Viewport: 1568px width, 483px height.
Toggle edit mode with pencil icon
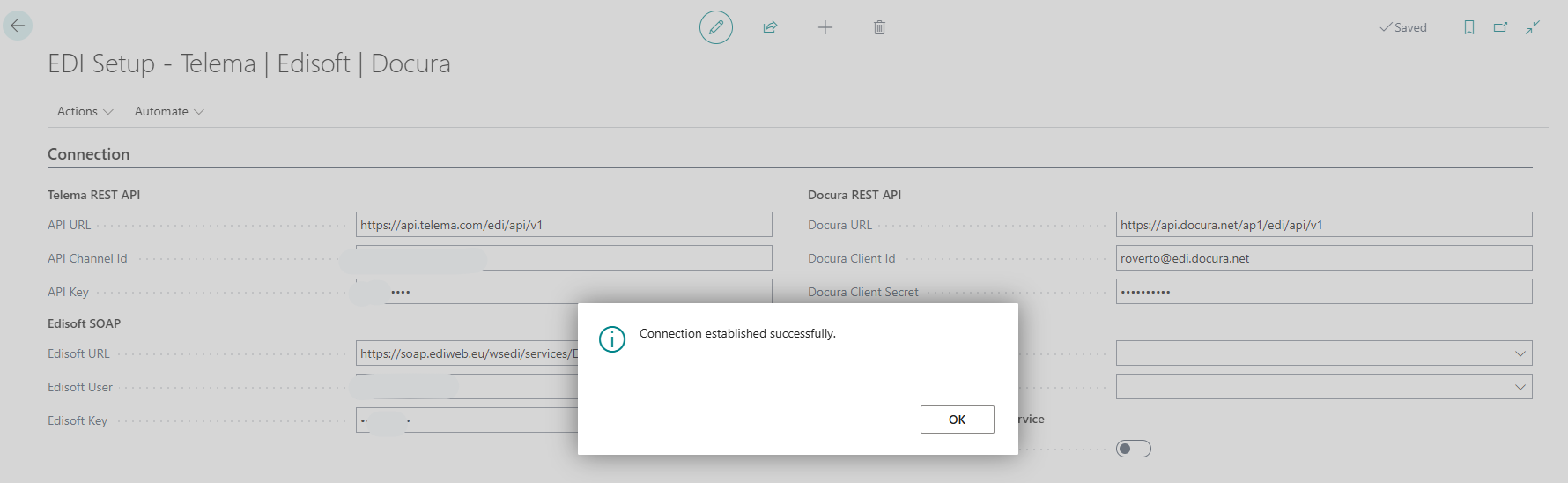click(x=716, y=27)
